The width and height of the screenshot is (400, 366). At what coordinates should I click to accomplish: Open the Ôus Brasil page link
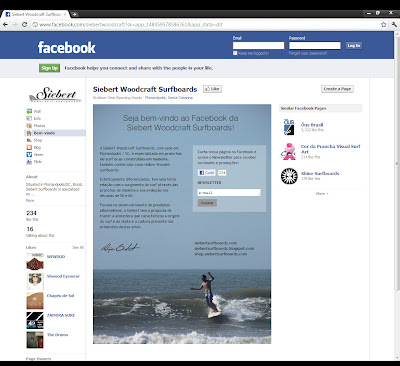(x=312, y=125)
